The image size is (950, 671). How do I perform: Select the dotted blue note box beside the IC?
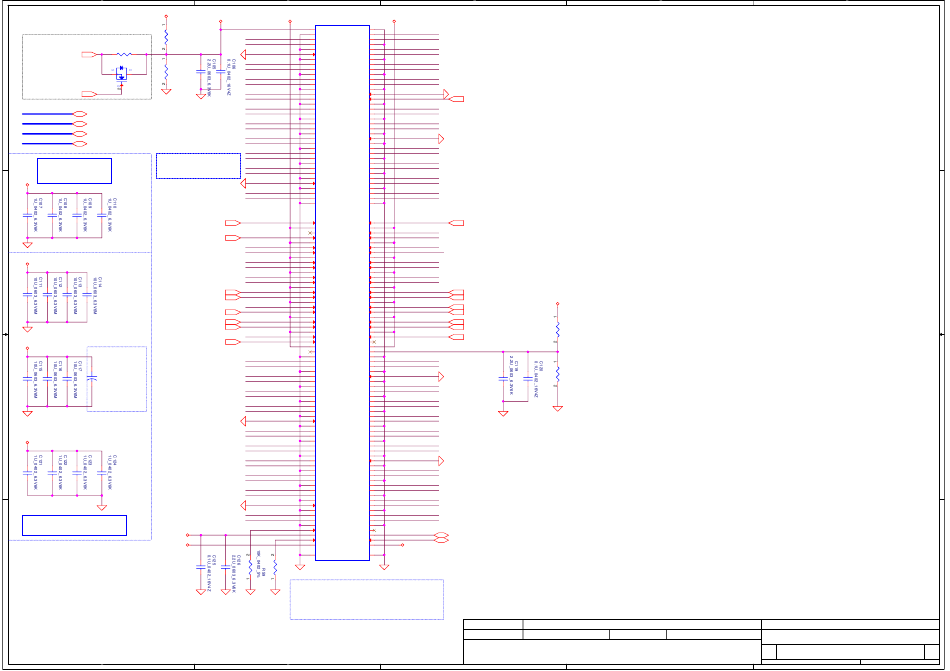point(198,166)
